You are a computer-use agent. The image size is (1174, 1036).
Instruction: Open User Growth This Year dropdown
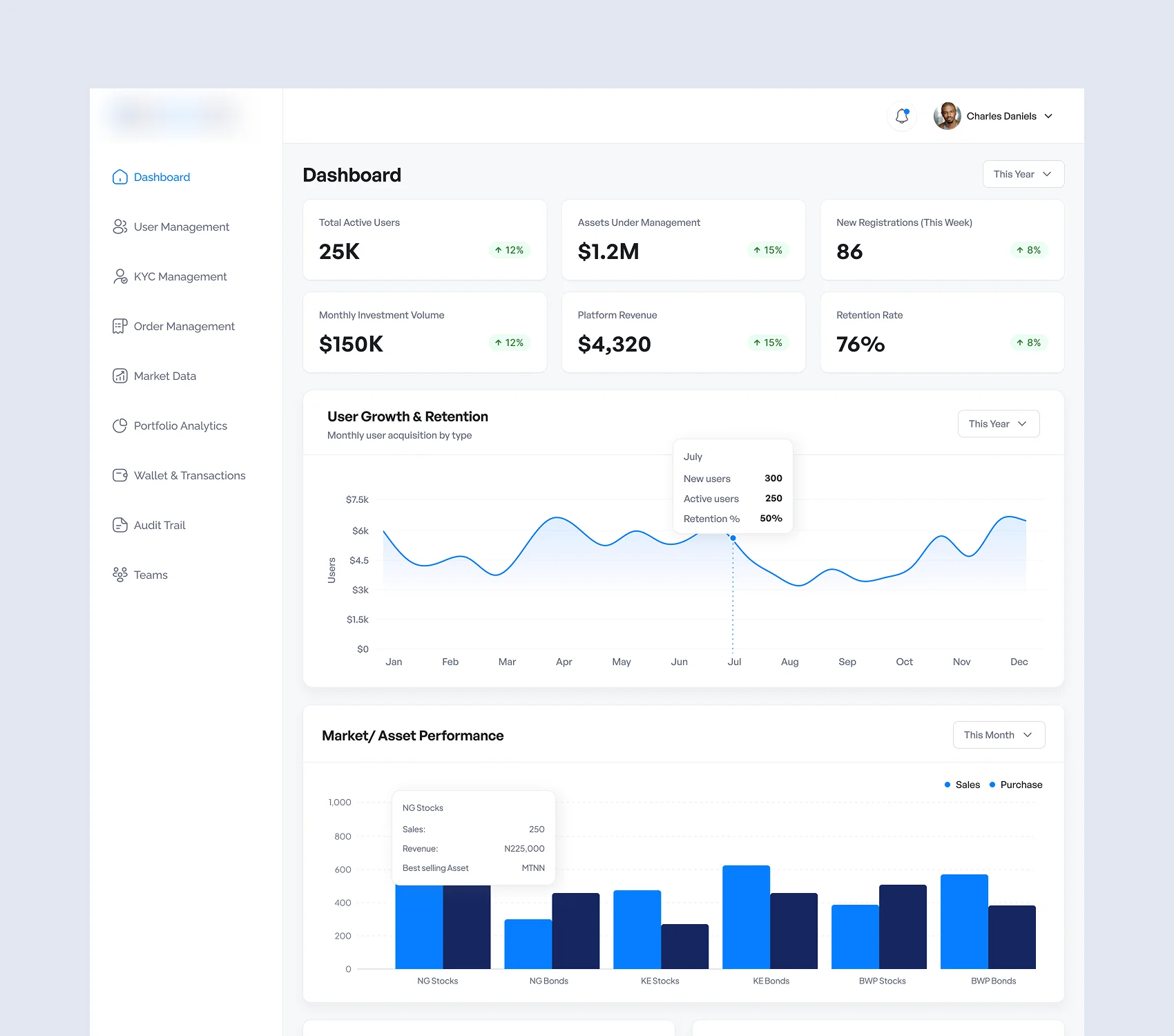[999, 424]
